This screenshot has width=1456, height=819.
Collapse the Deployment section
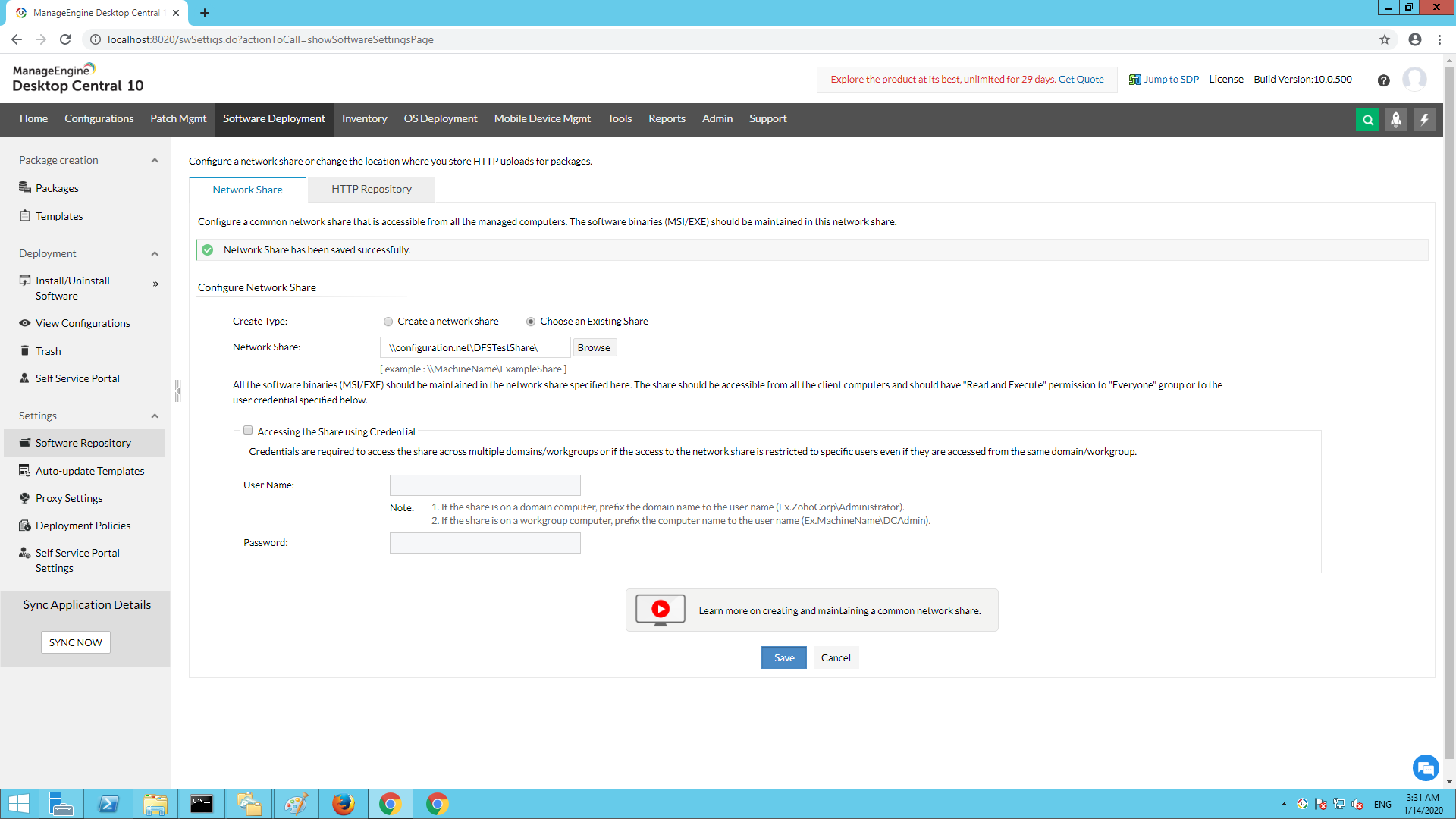tap(155, 253)
